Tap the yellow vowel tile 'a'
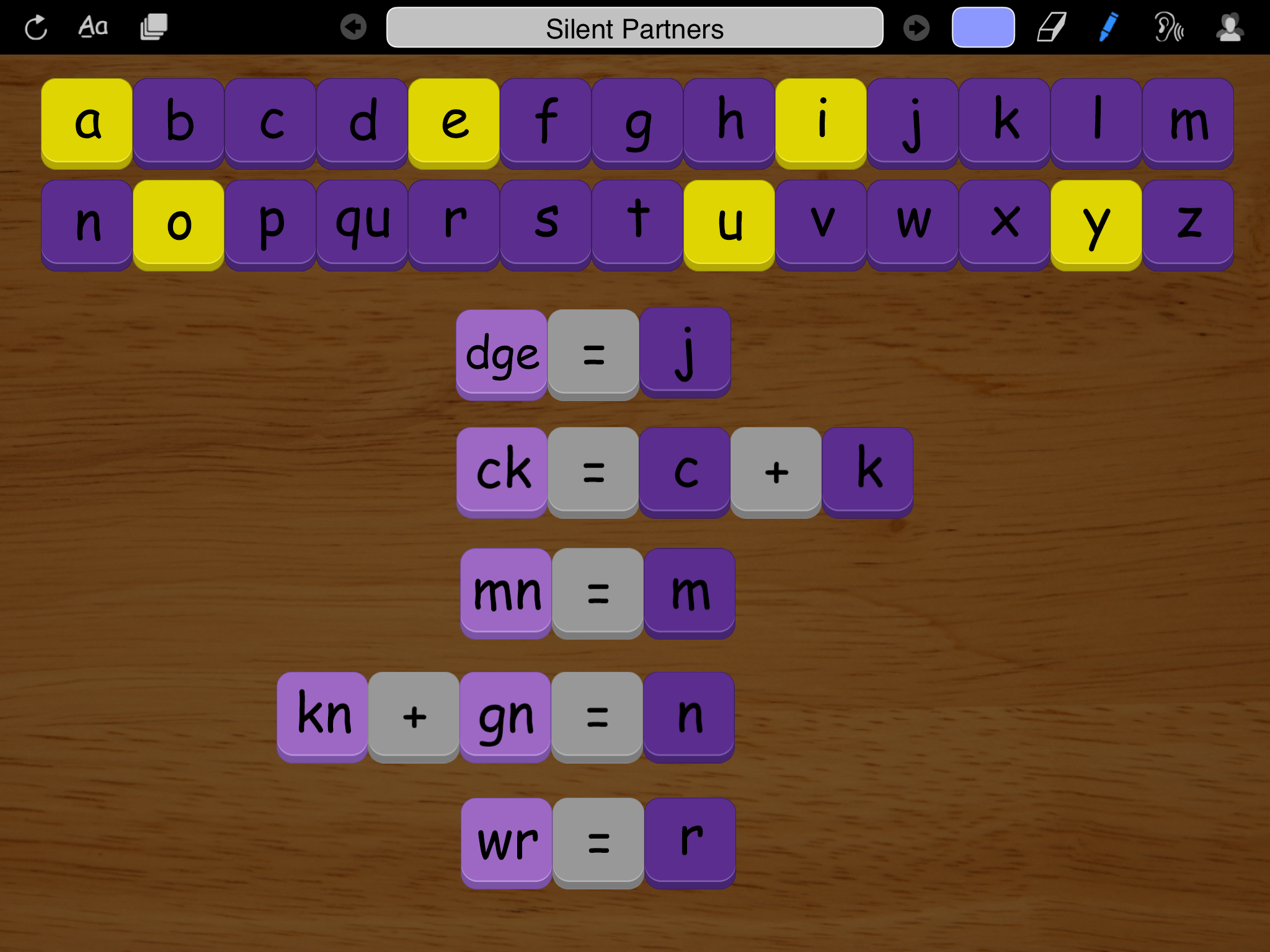The height and width of the screenshot is (952, 1270). click(87, 121)
